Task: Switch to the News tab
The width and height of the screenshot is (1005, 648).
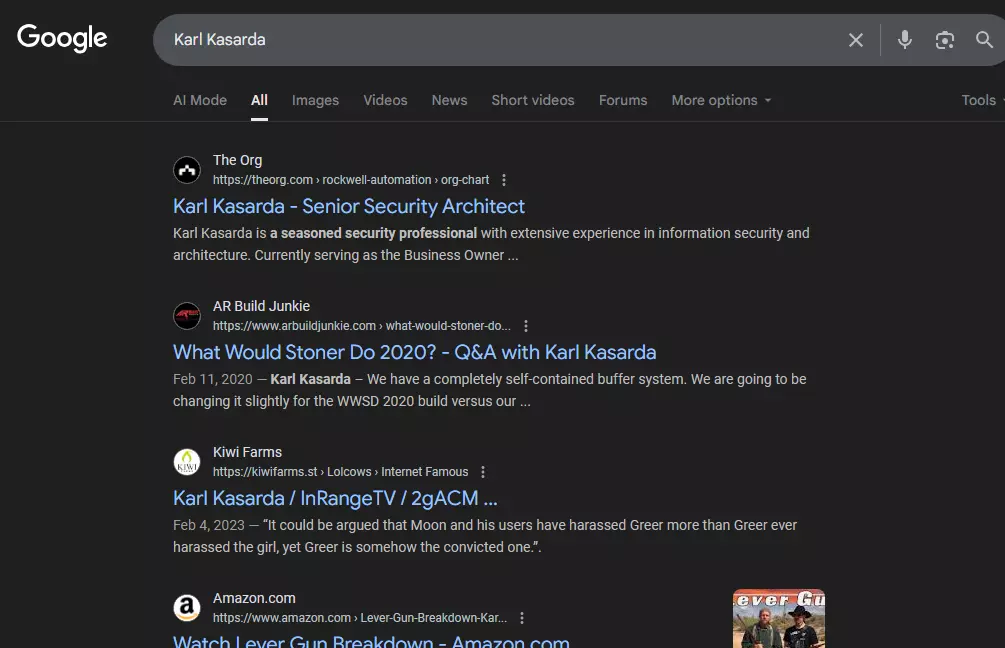Action: [449, 101]
